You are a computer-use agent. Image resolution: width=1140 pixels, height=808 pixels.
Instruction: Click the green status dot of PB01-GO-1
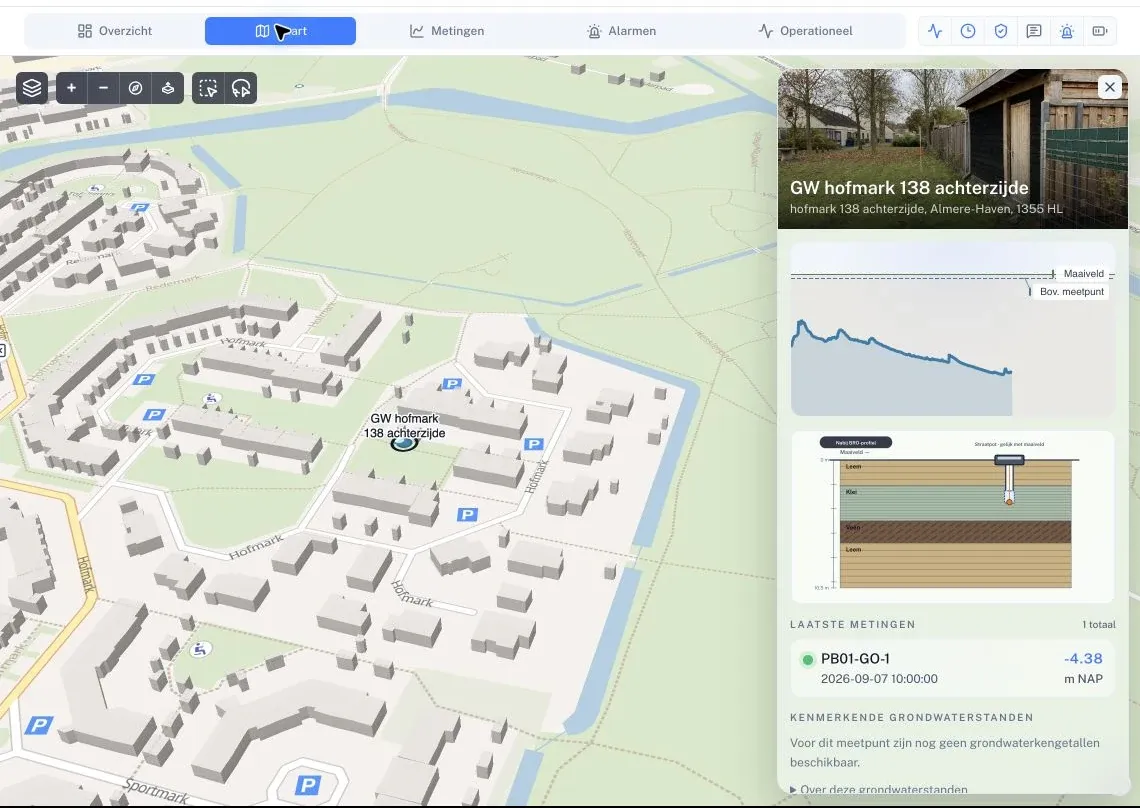807,660
